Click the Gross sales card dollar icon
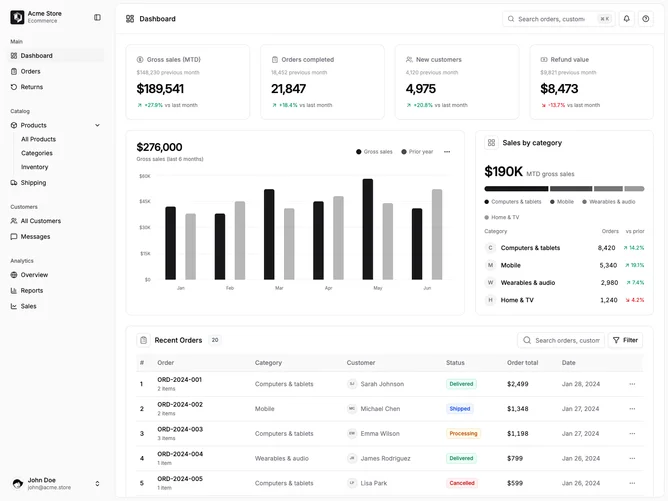668x501 pixels. click(140, 60)
